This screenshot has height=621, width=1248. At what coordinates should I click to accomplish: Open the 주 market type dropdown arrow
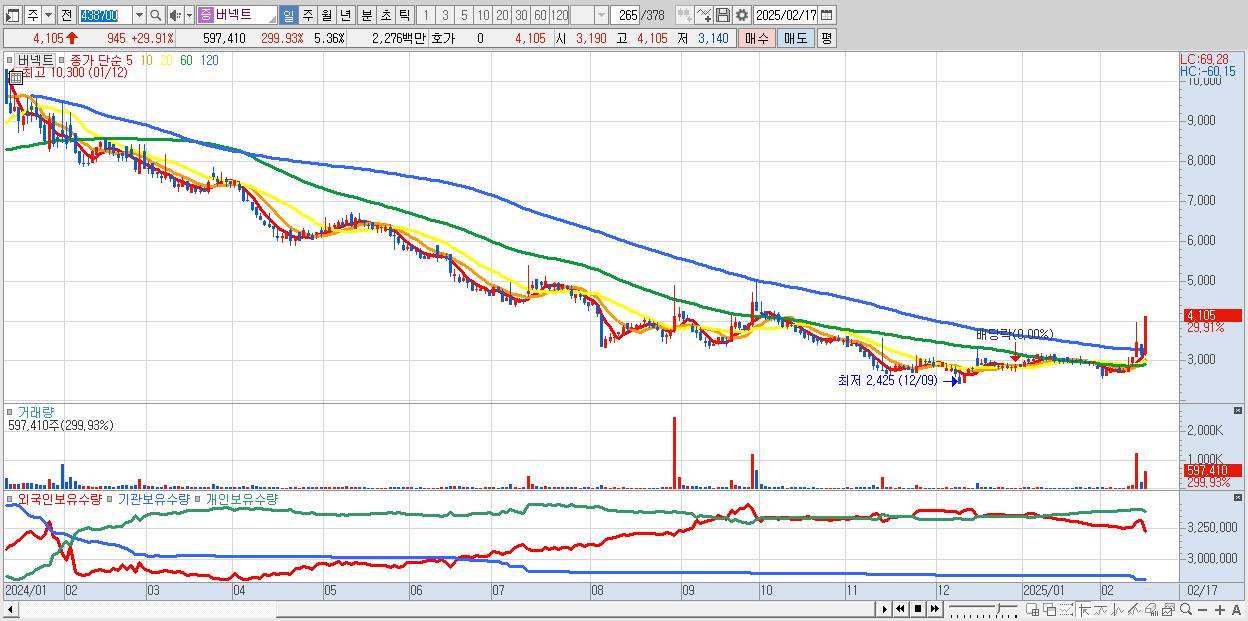[x=48, y=15]
